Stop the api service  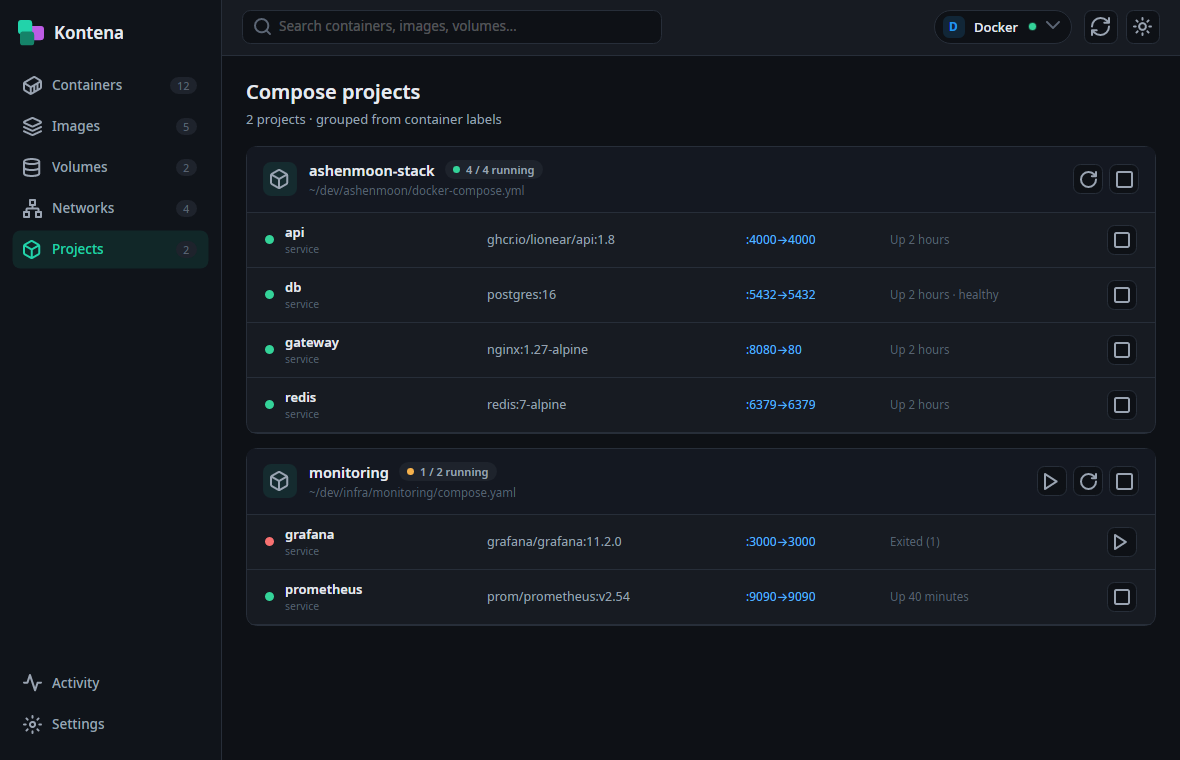tap(1121, 240)
